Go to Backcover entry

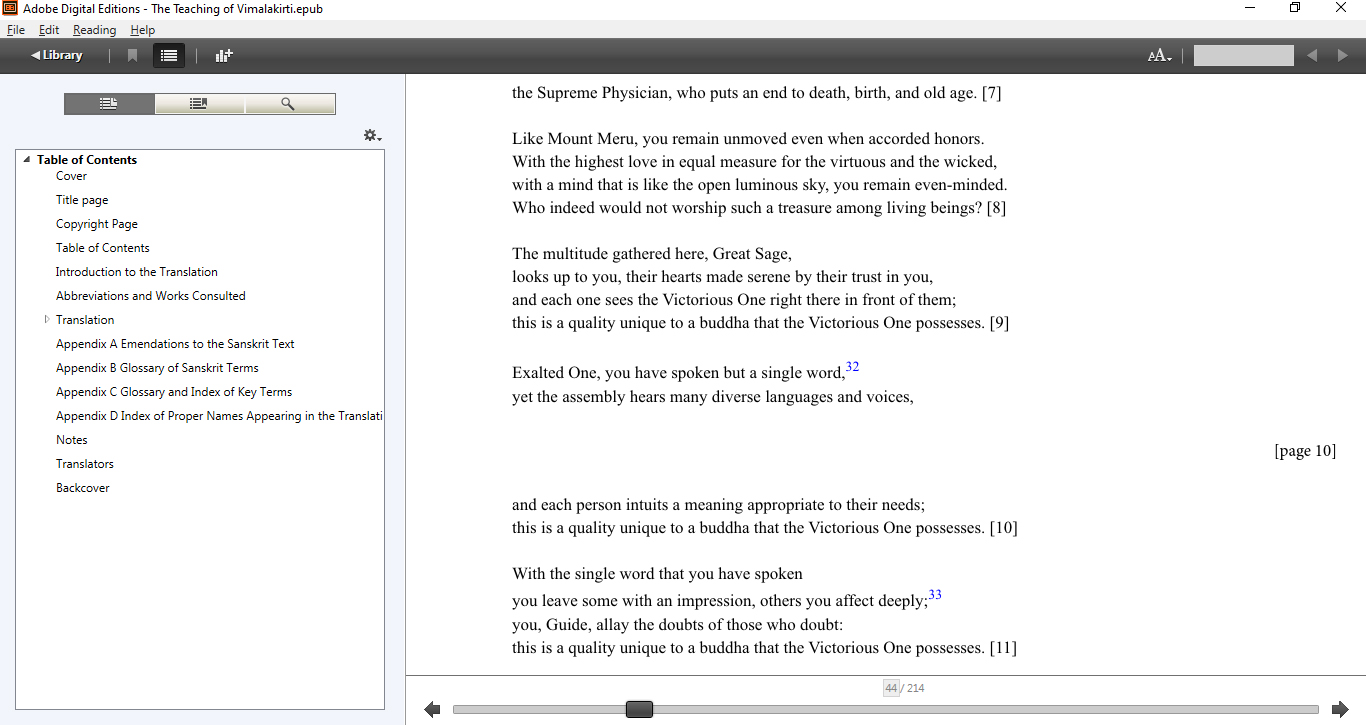point(83,488)
